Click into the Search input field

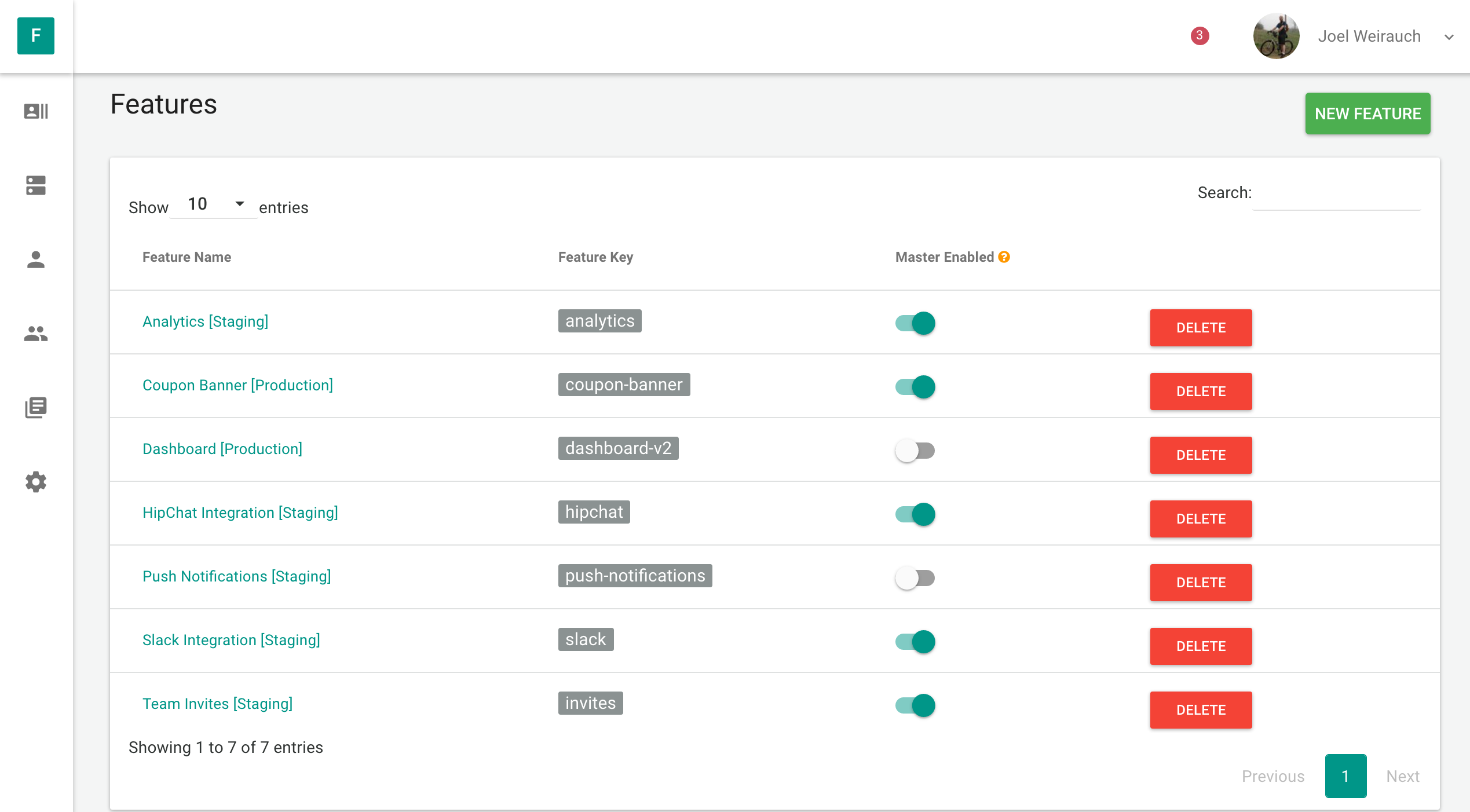pyautogui.click(x=1336, y=195)
